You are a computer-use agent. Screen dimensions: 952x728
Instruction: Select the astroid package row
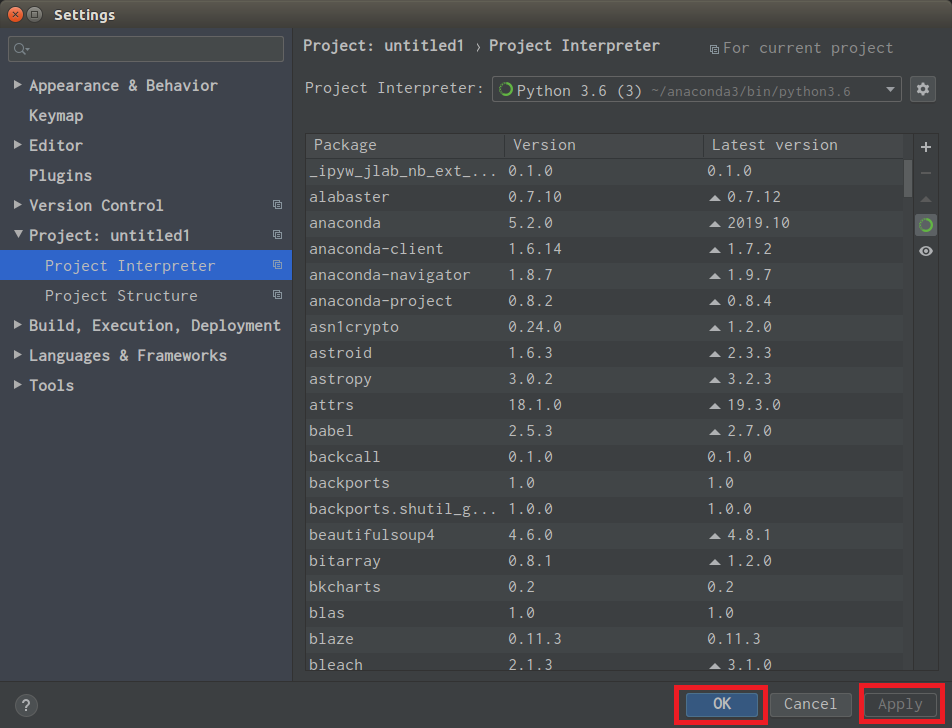pos(605,353)
